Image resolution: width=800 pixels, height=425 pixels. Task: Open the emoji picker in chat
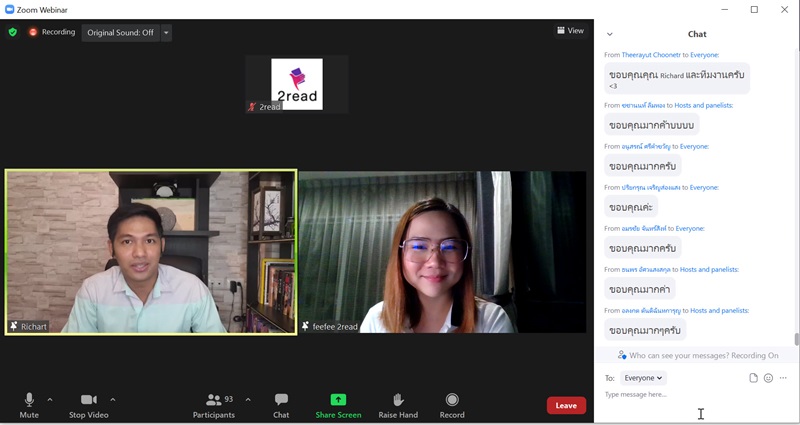click(768, 378)
